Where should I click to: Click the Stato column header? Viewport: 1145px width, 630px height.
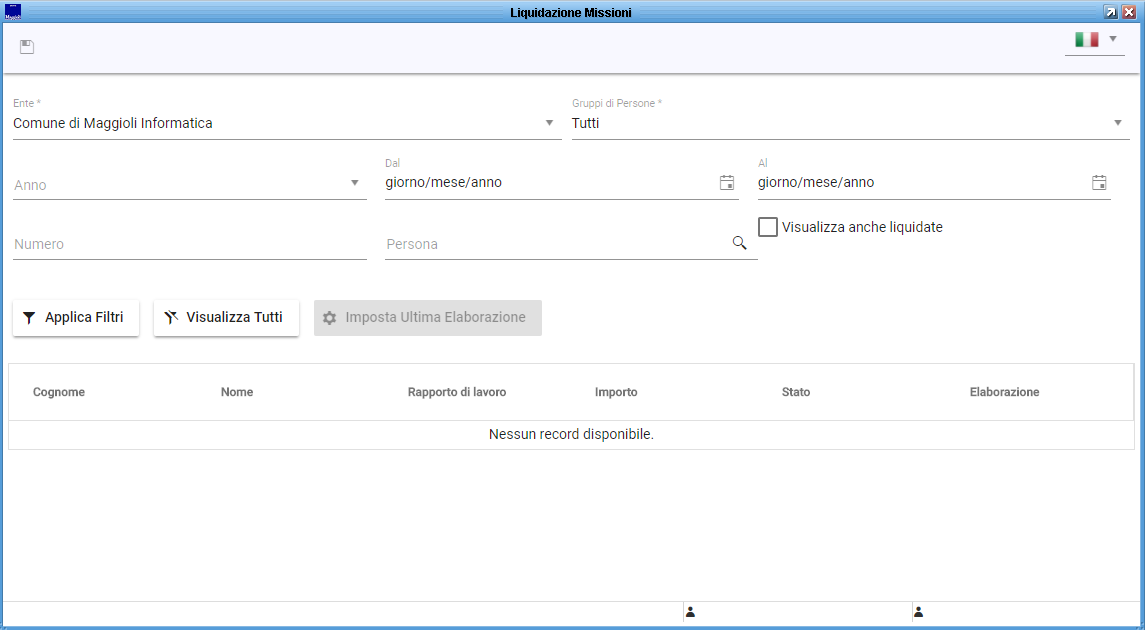coord(796,392)
